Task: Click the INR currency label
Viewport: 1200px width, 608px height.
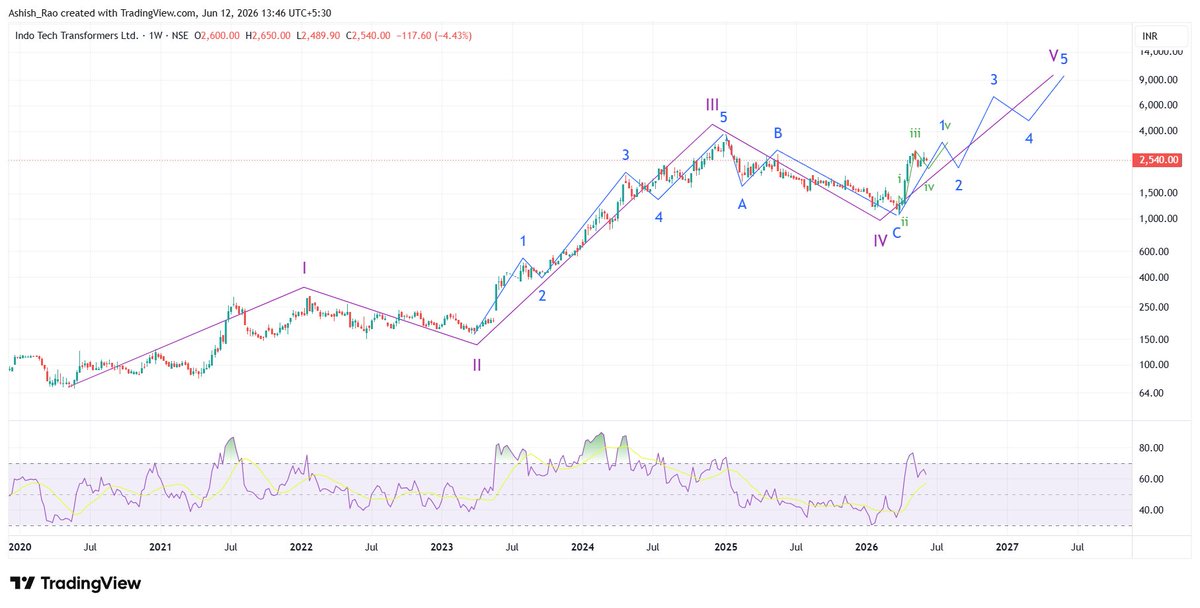Action: pyautogui.click(x=1150, y=36)
